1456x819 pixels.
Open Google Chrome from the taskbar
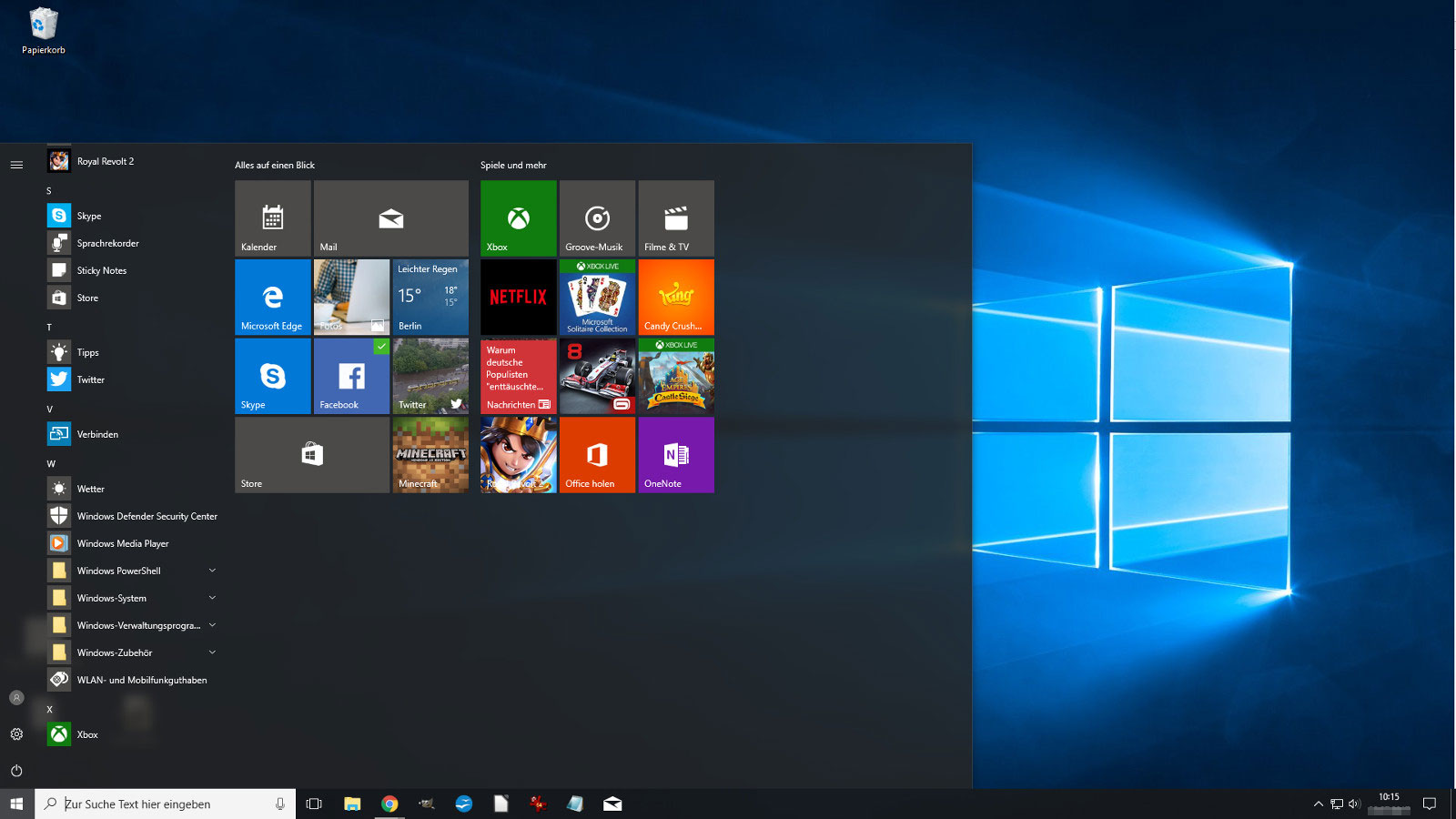(389, 804)
